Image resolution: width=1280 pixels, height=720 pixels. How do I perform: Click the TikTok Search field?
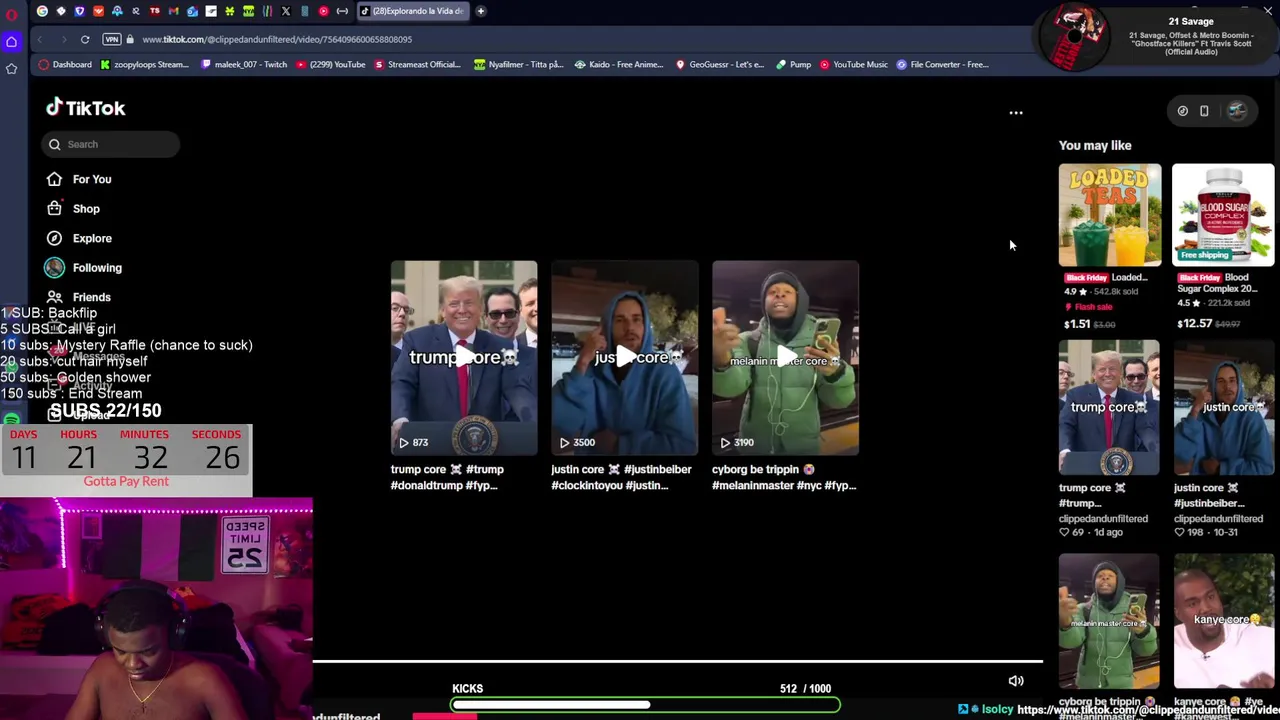[x=111, y=144]
